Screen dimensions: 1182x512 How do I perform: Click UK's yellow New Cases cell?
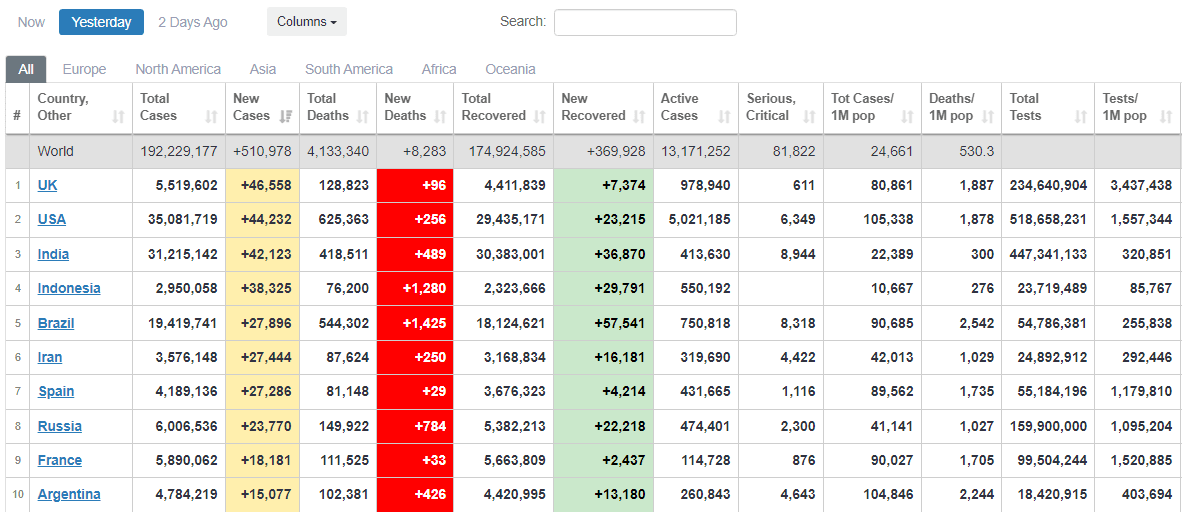click(263, 186)
